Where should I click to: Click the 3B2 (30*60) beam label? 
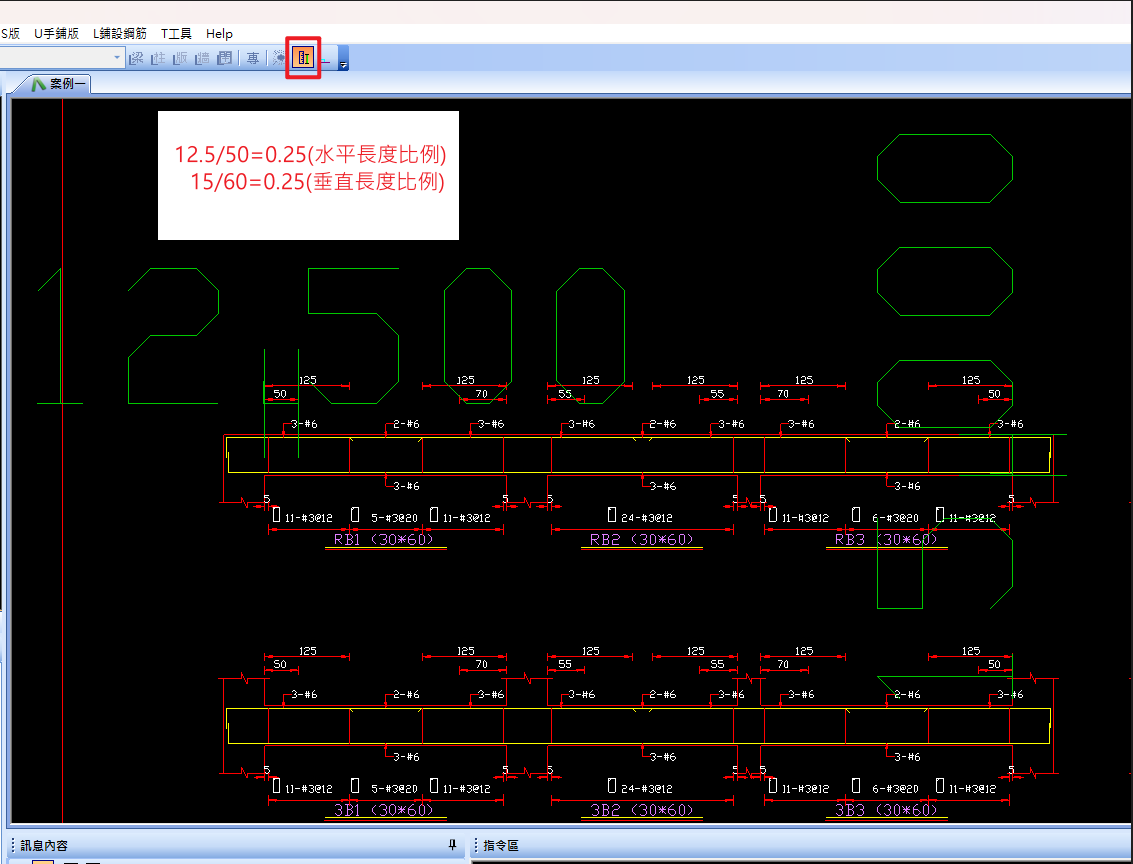point(642,810)
